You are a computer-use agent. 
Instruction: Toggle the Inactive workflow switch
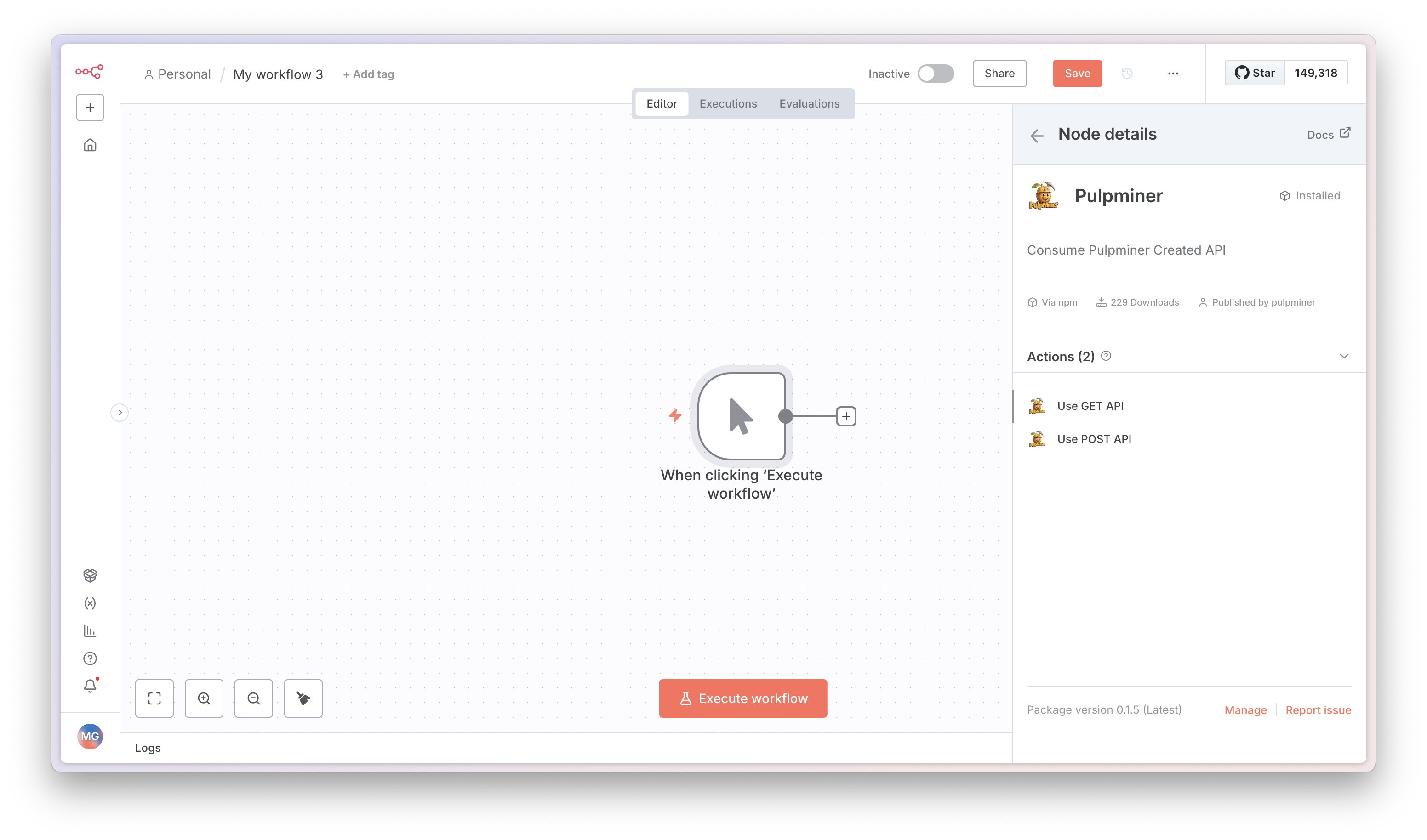tap(936, 74)
